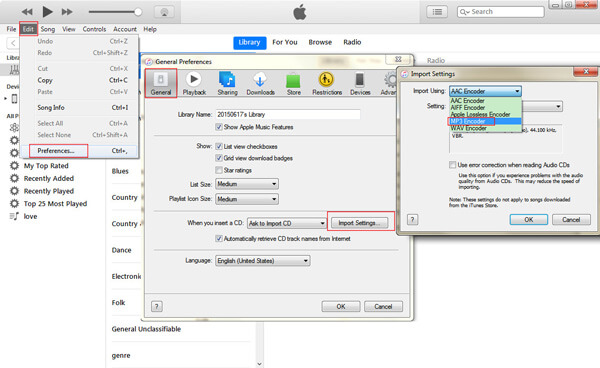Open the General preferences pane icon

(x=161, y=83)
